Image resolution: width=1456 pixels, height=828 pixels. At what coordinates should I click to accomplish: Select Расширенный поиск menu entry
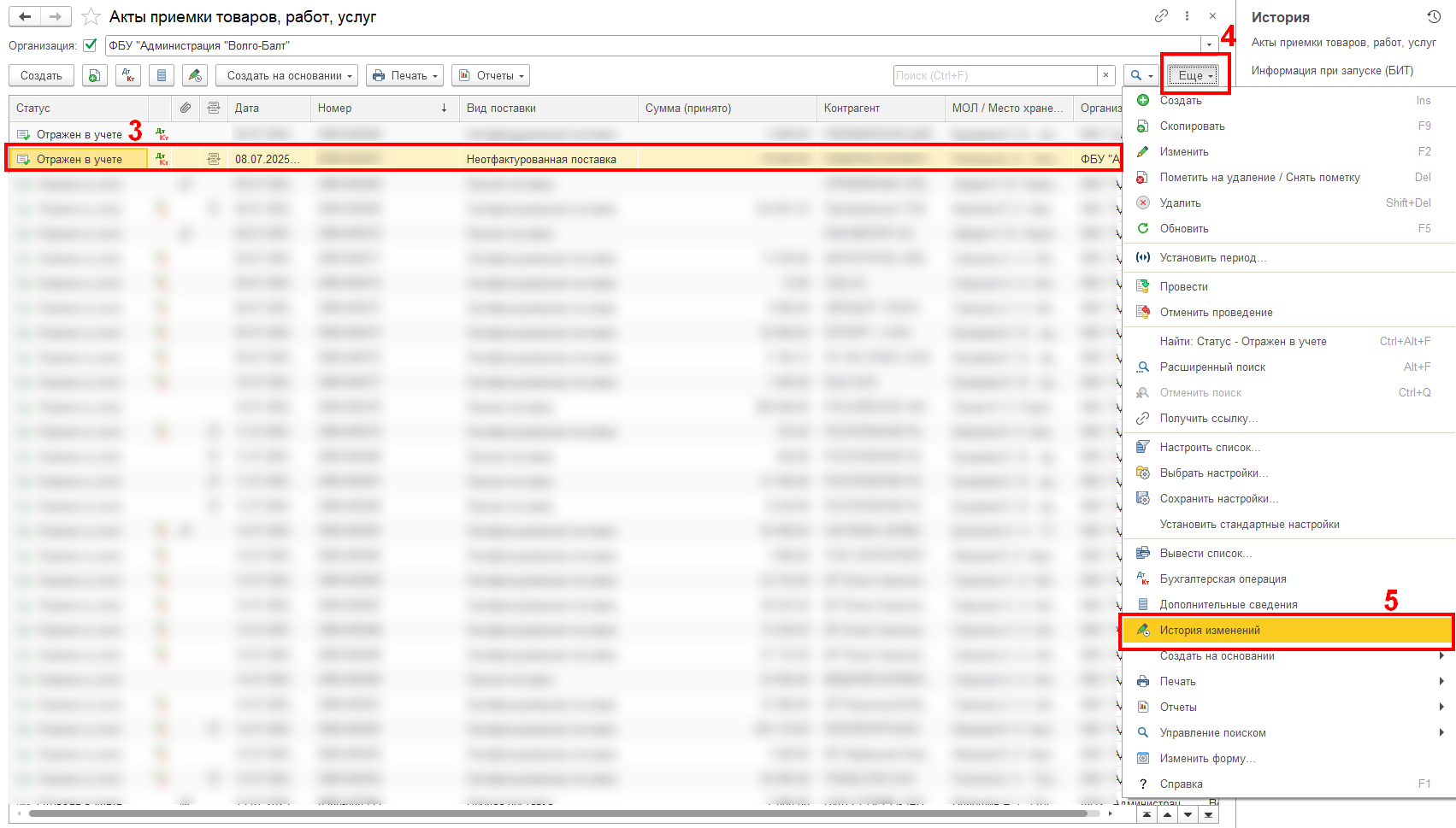click(x=1212, y=367)
